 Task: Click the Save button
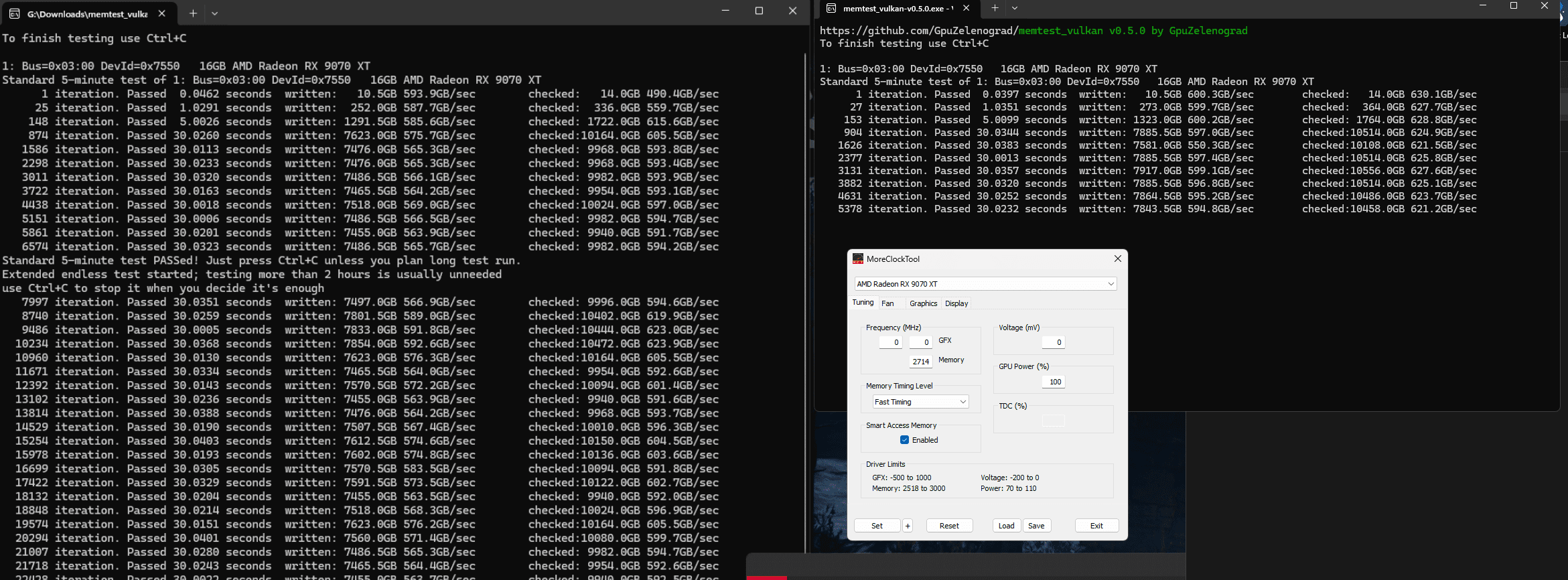pyautogui.click(x=1036, y=526)
